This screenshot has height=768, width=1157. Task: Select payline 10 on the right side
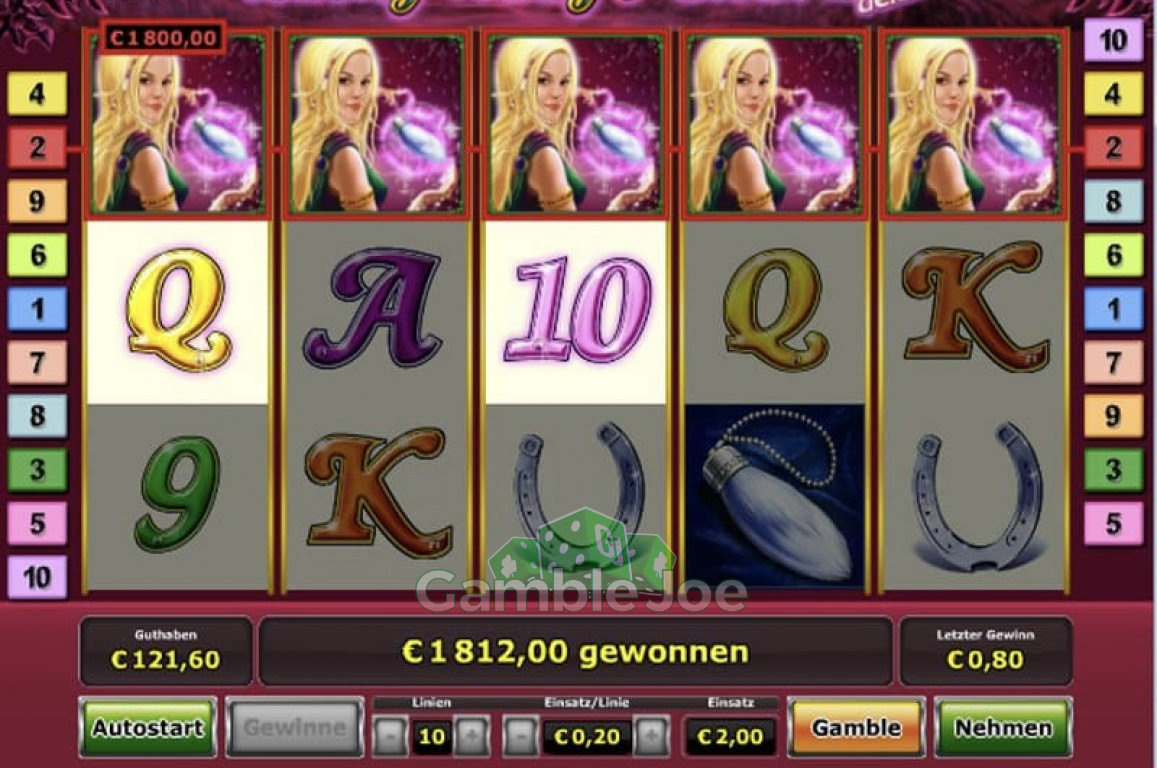pyautogui.click(x=1113, y=40)
